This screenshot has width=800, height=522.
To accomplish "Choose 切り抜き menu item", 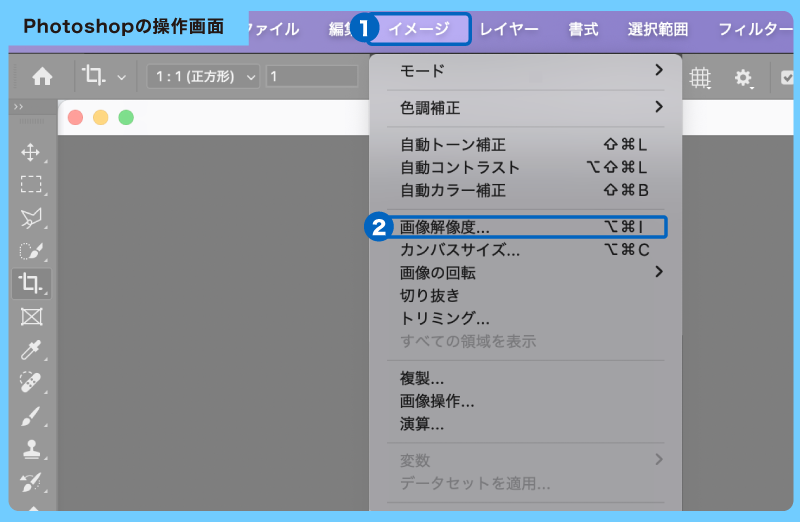I will [526, 295].
